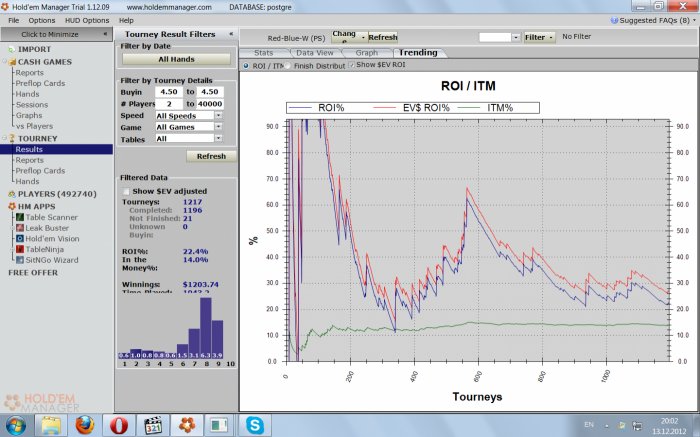Click the Skype taskbar icon
Screen dimensions: 700x437
point(255,424)
